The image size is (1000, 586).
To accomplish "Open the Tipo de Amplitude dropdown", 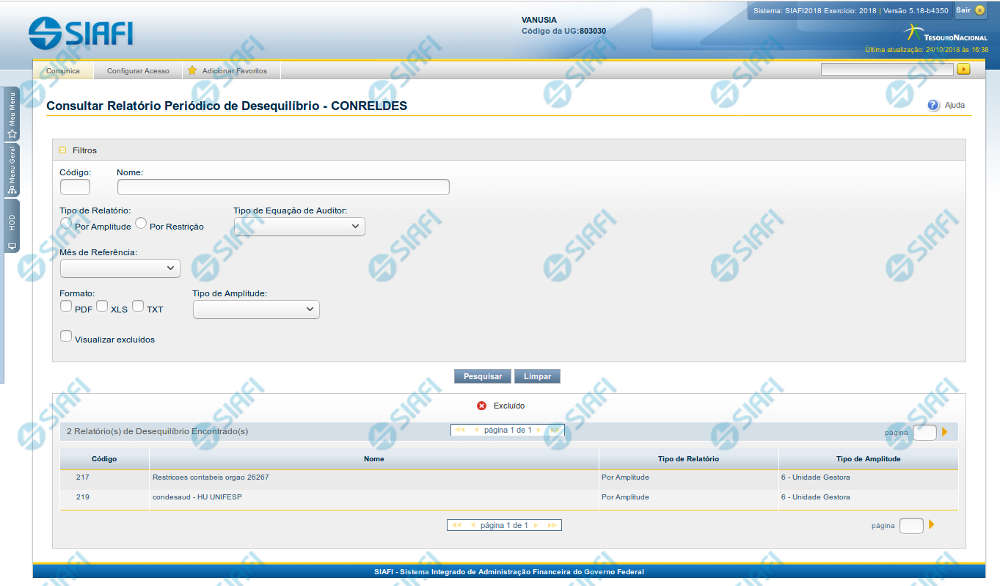I will pyautogui.click(x=256, y=310).
